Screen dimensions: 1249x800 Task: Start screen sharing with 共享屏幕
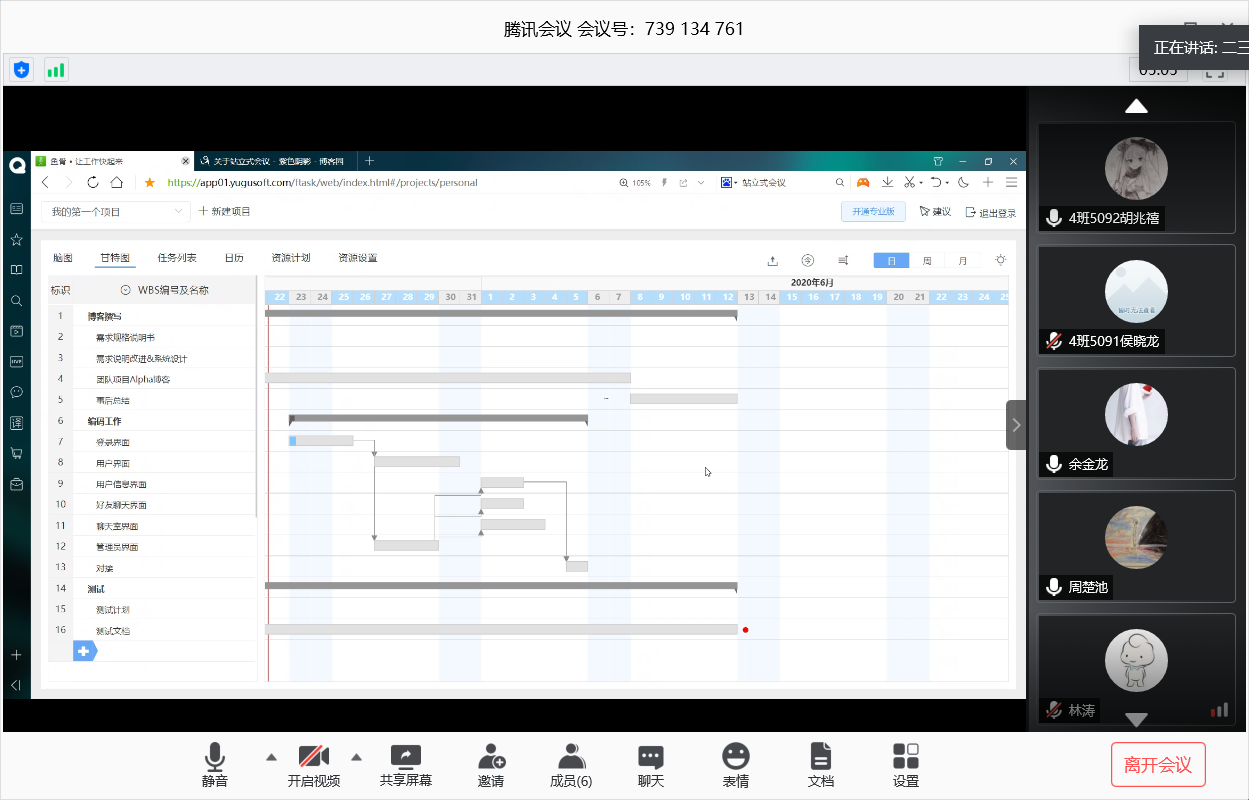click(x=406, y=766)
